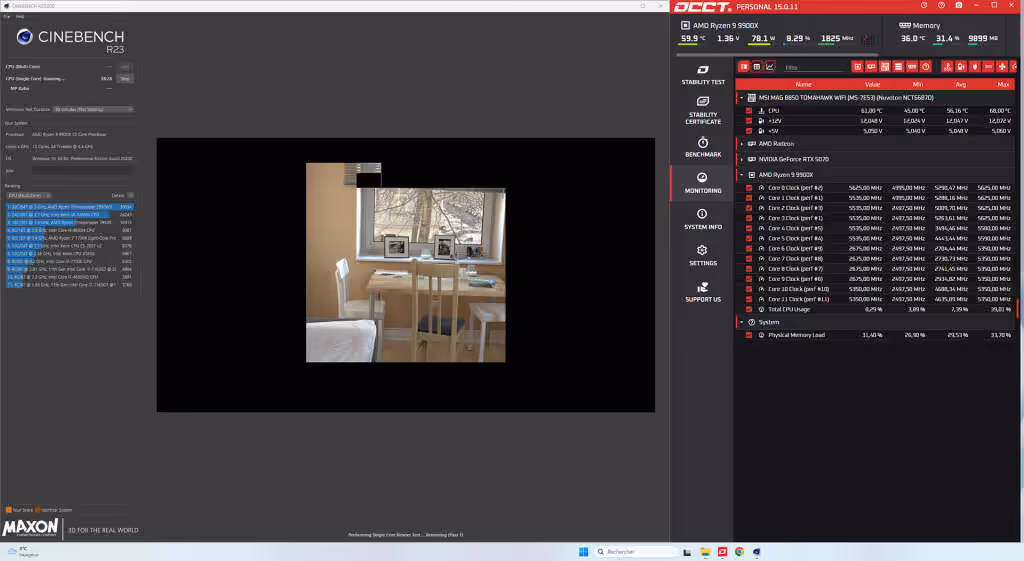The image size is (1024, 561).
Task: Uncheck the Total CPU Usage checkbox
Action: pyautogui.click(x=749, y=309)
